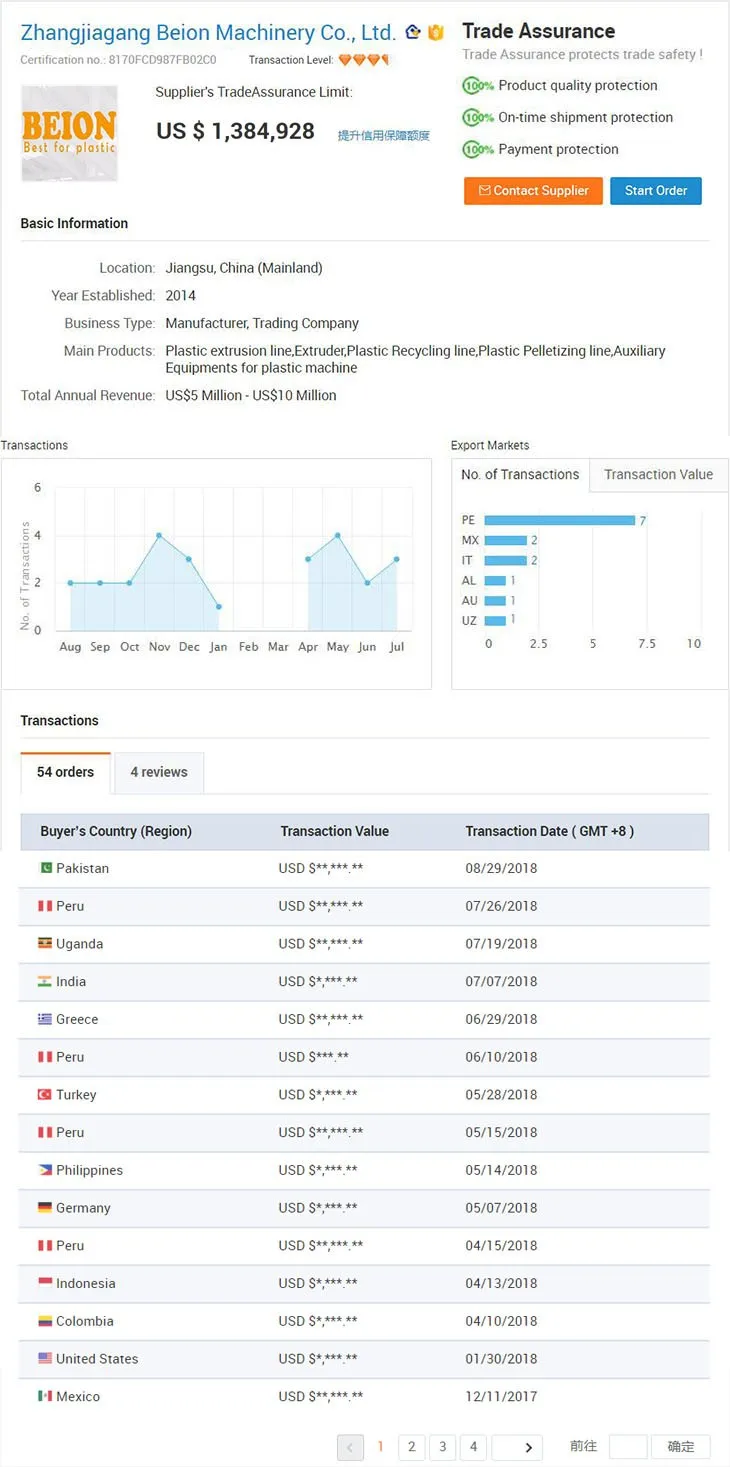Click the Colombia country name
730x1467 pixels.
click(85, 1321)
